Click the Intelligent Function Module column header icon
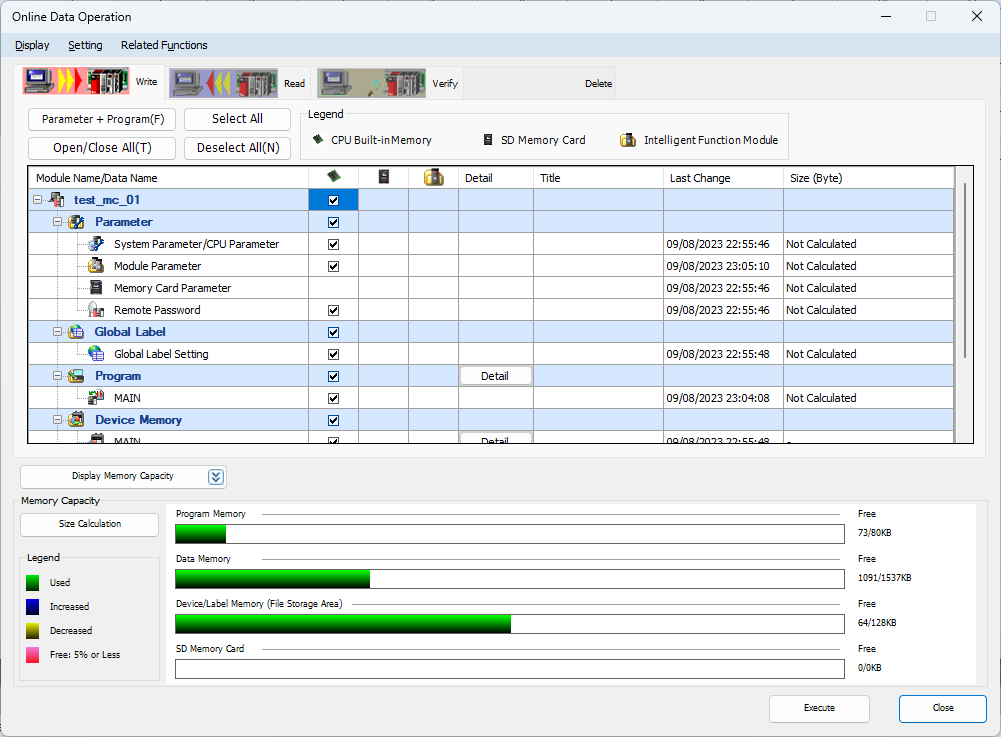 pyautogui.click(x=433, y=178)
